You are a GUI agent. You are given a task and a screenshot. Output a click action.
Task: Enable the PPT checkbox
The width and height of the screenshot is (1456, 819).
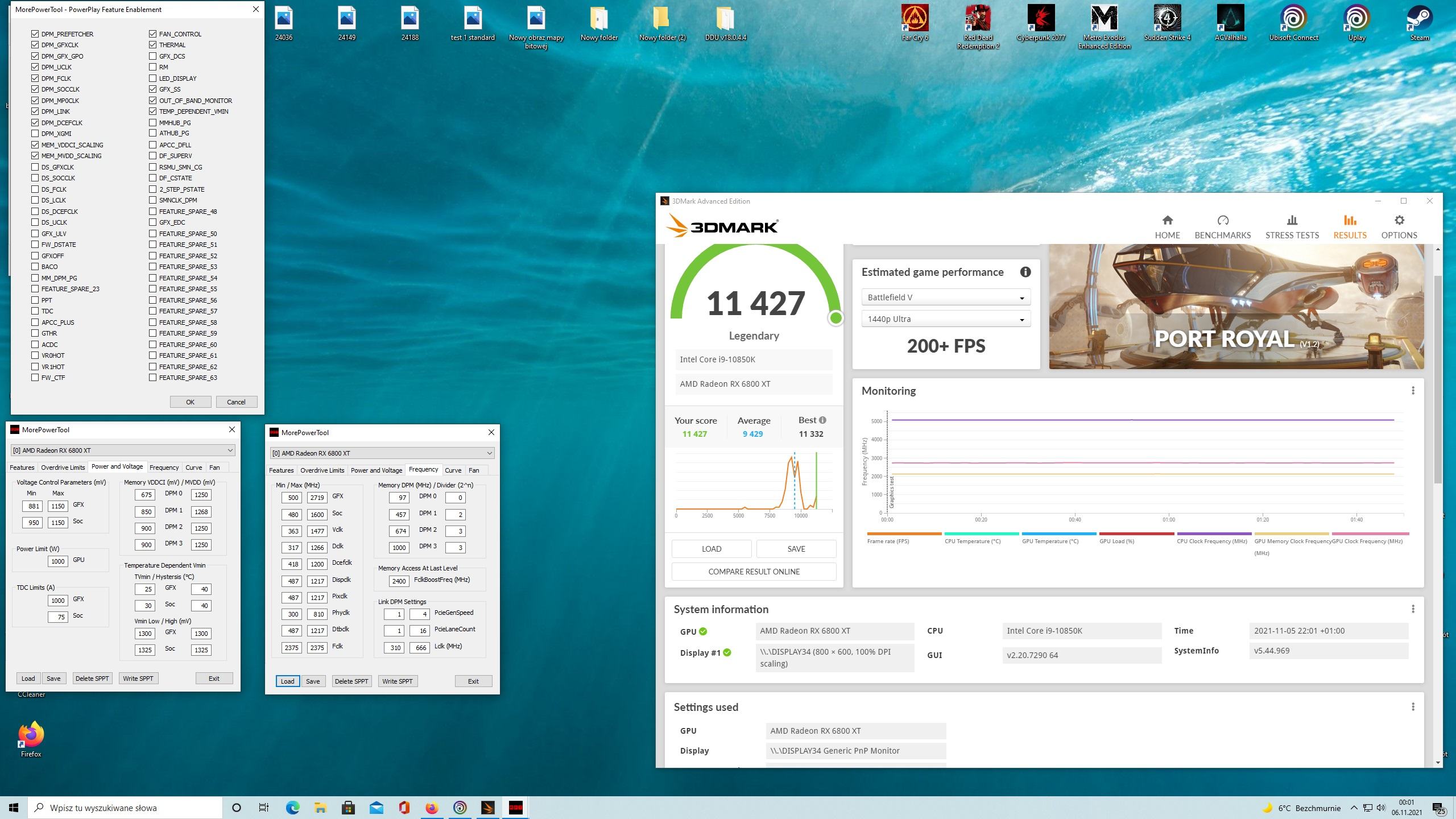tap(35, 300)
